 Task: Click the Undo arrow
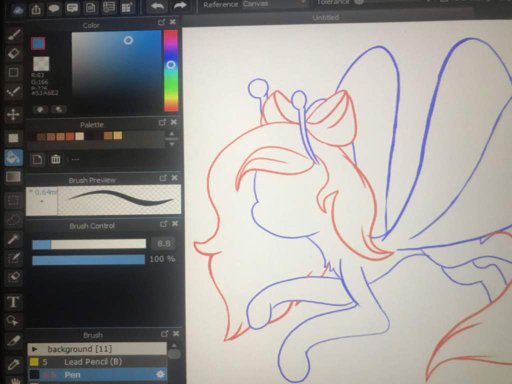pos(157,6)
